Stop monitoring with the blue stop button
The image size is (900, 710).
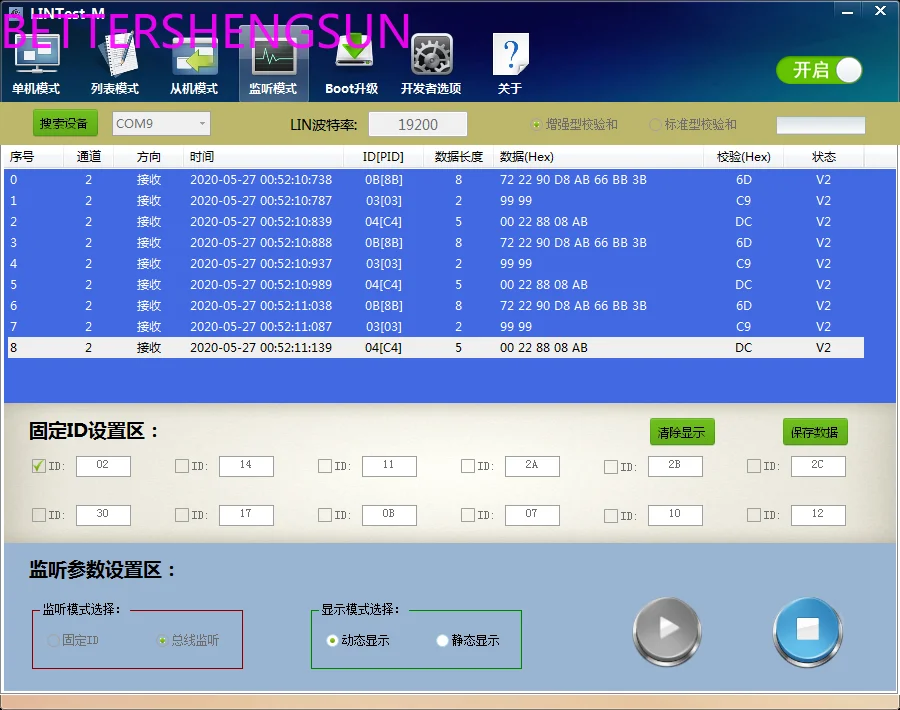pyautogui.click(x=808, y=631)
